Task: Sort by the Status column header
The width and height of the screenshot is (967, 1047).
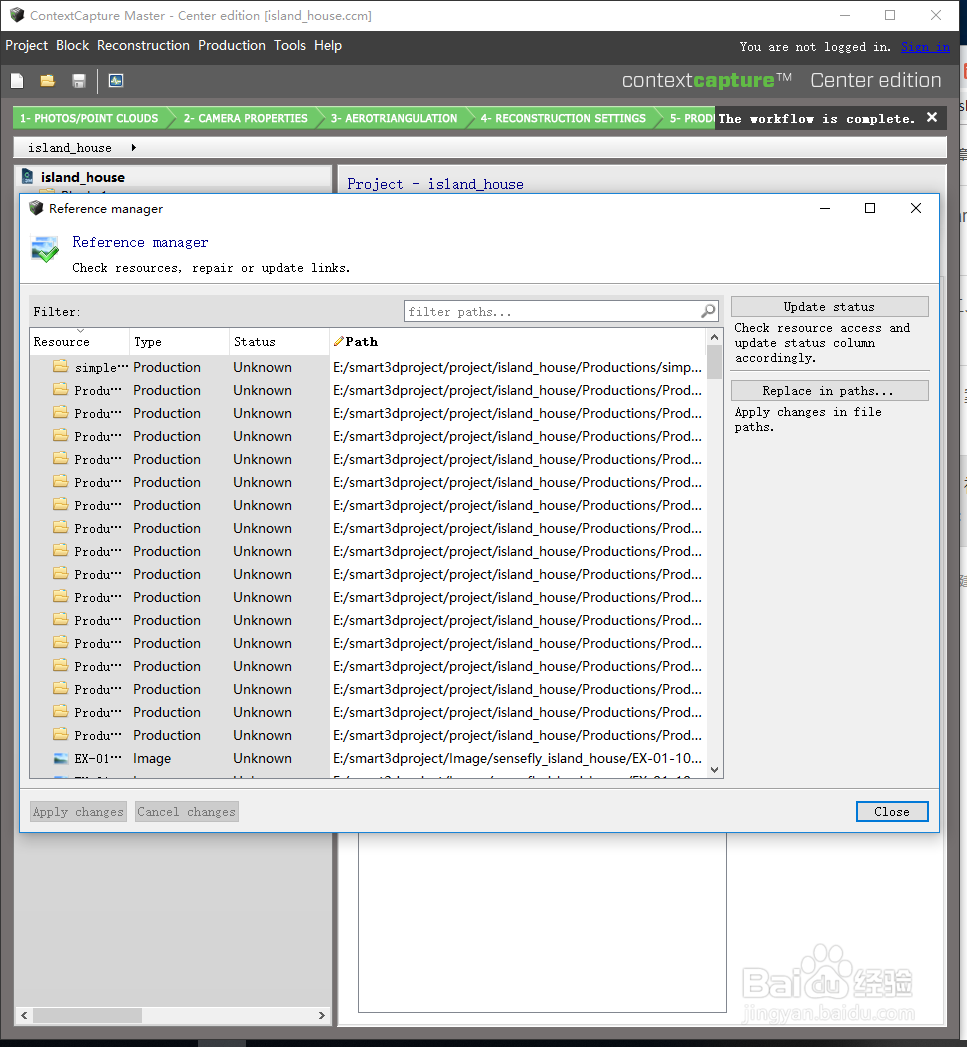Action: pos(280,341)
